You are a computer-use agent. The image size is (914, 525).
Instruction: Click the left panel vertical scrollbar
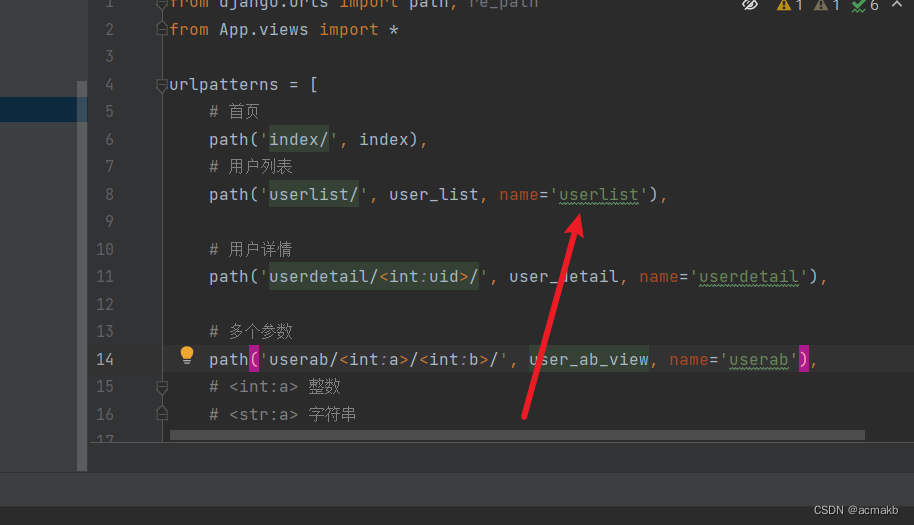click(82, 276)
